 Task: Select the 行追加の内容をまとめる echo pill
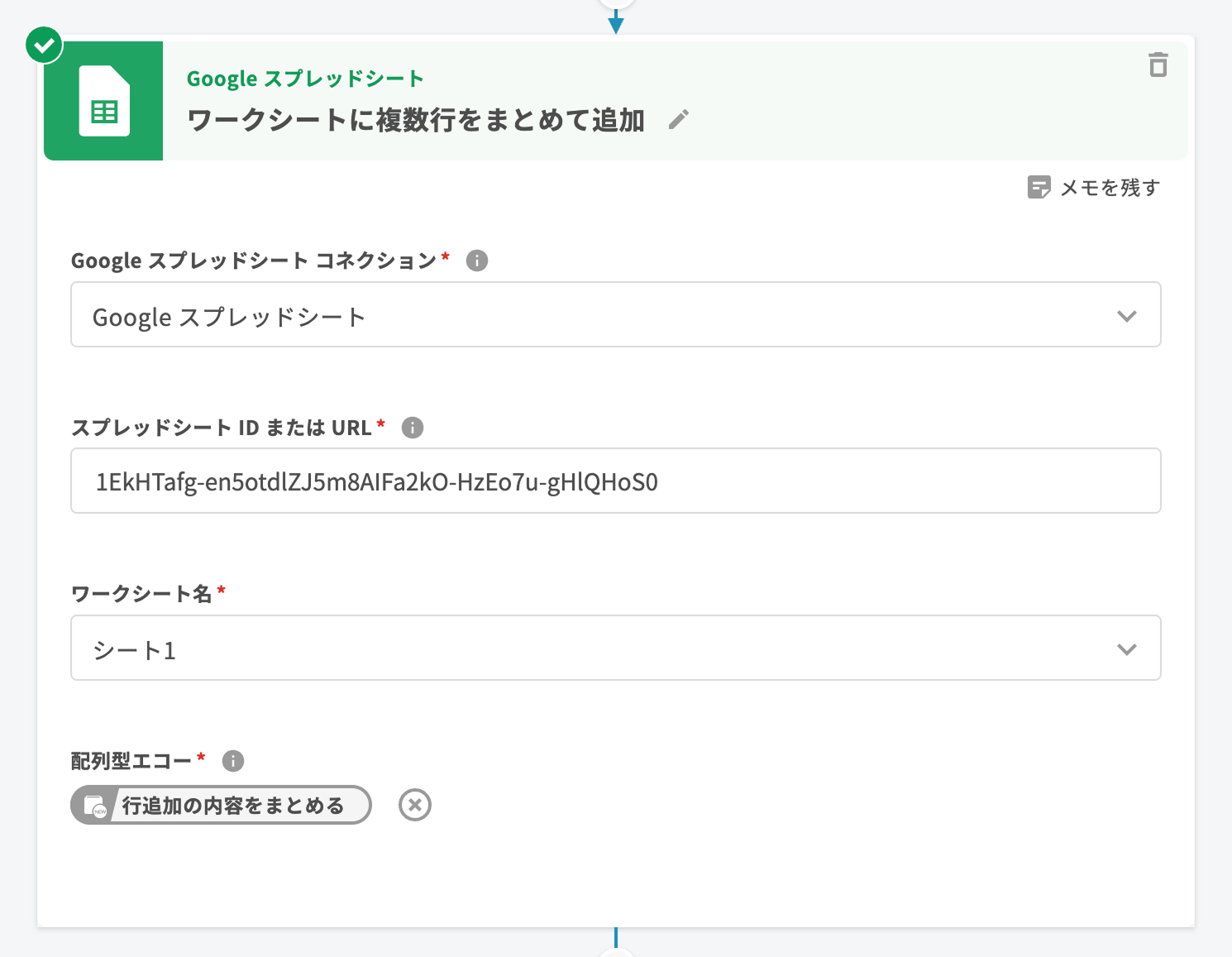pos(232,806)
